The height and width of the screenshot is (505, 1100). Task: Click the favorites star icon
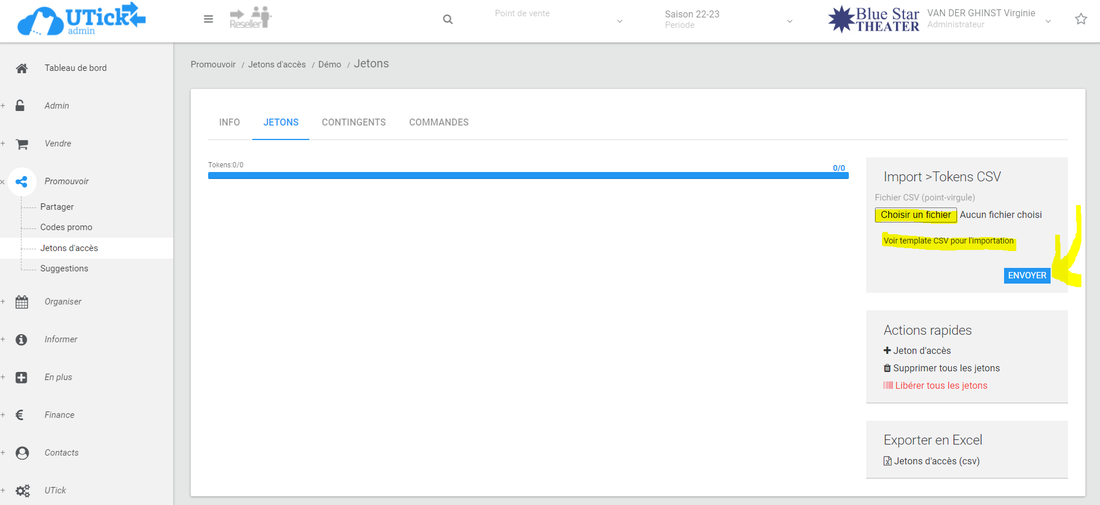point(1080,19)
